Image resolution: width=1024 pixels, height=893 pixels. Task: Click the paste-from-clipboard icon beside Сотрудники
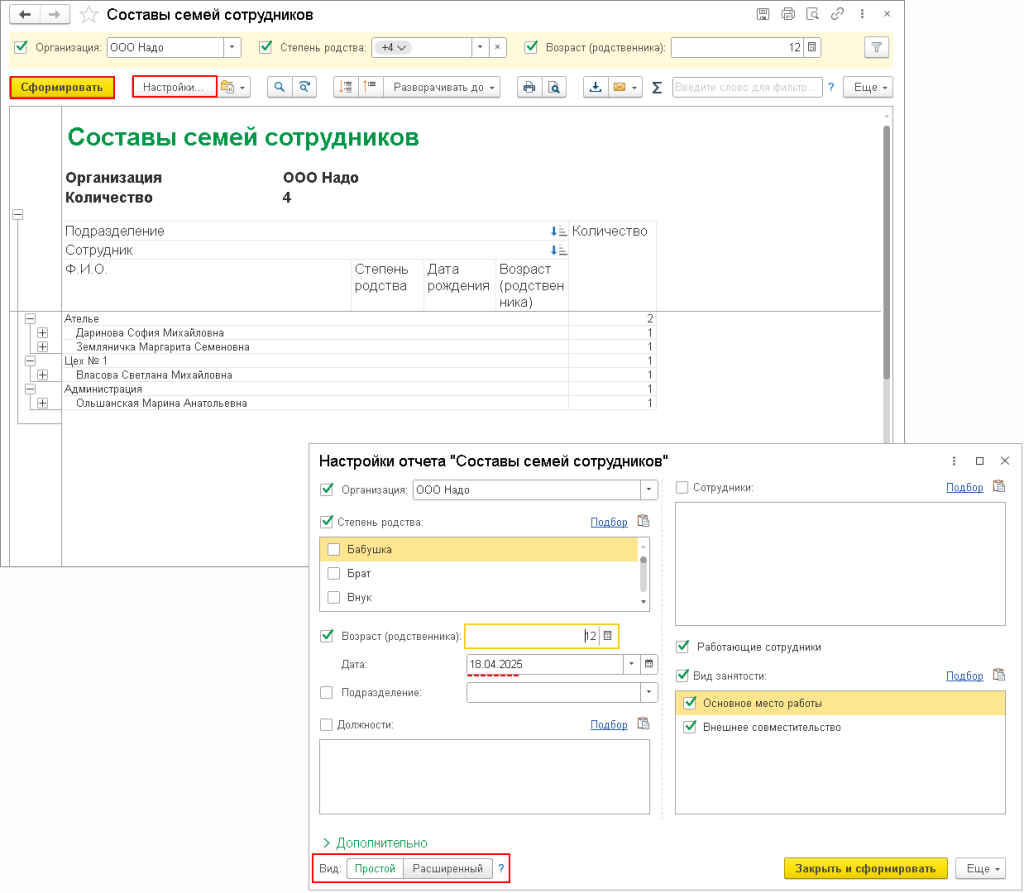pyautogui.click(x=998, y=487)
